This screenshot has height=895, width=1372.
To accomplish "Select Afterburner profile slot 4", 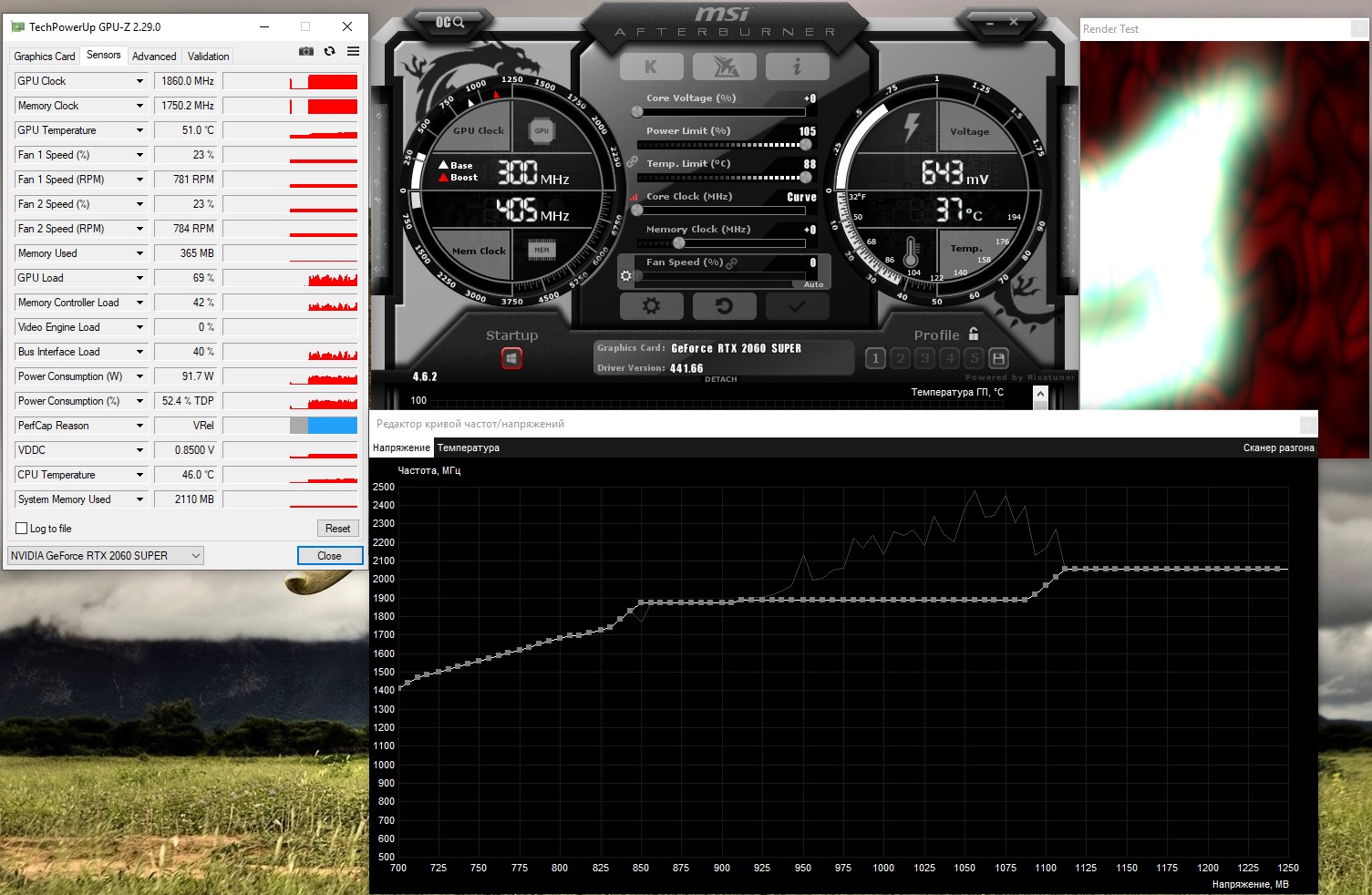I will point(950,358).
